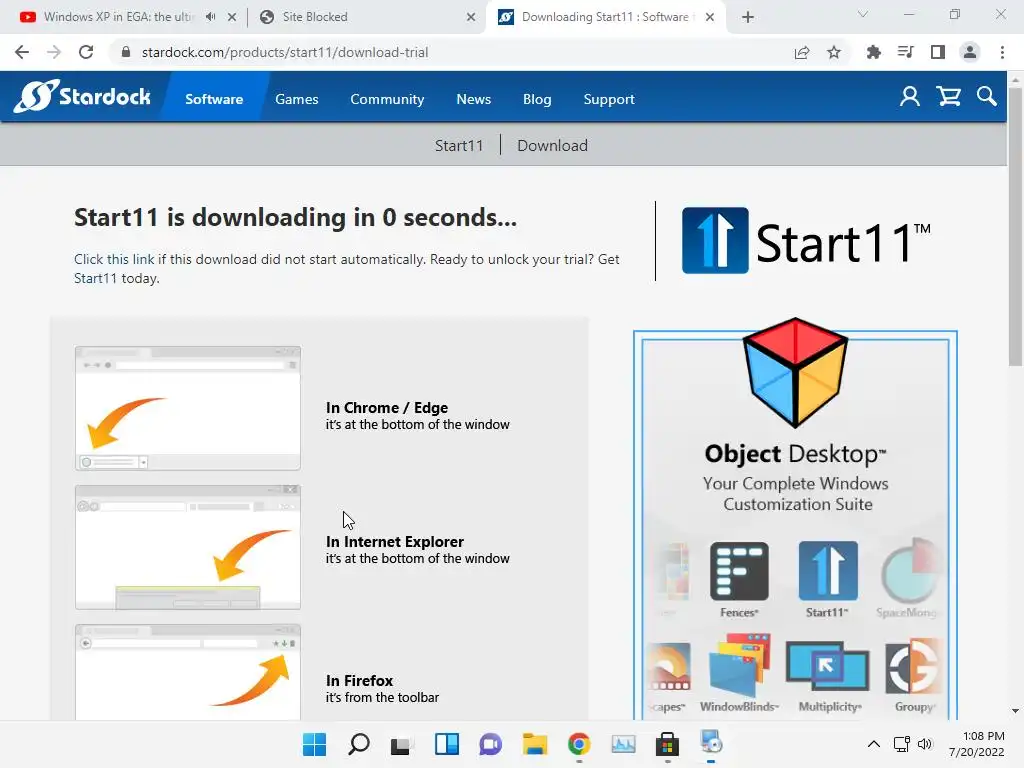Open the Chrome three-dot menu
1024x768 pixels.
1002,52
